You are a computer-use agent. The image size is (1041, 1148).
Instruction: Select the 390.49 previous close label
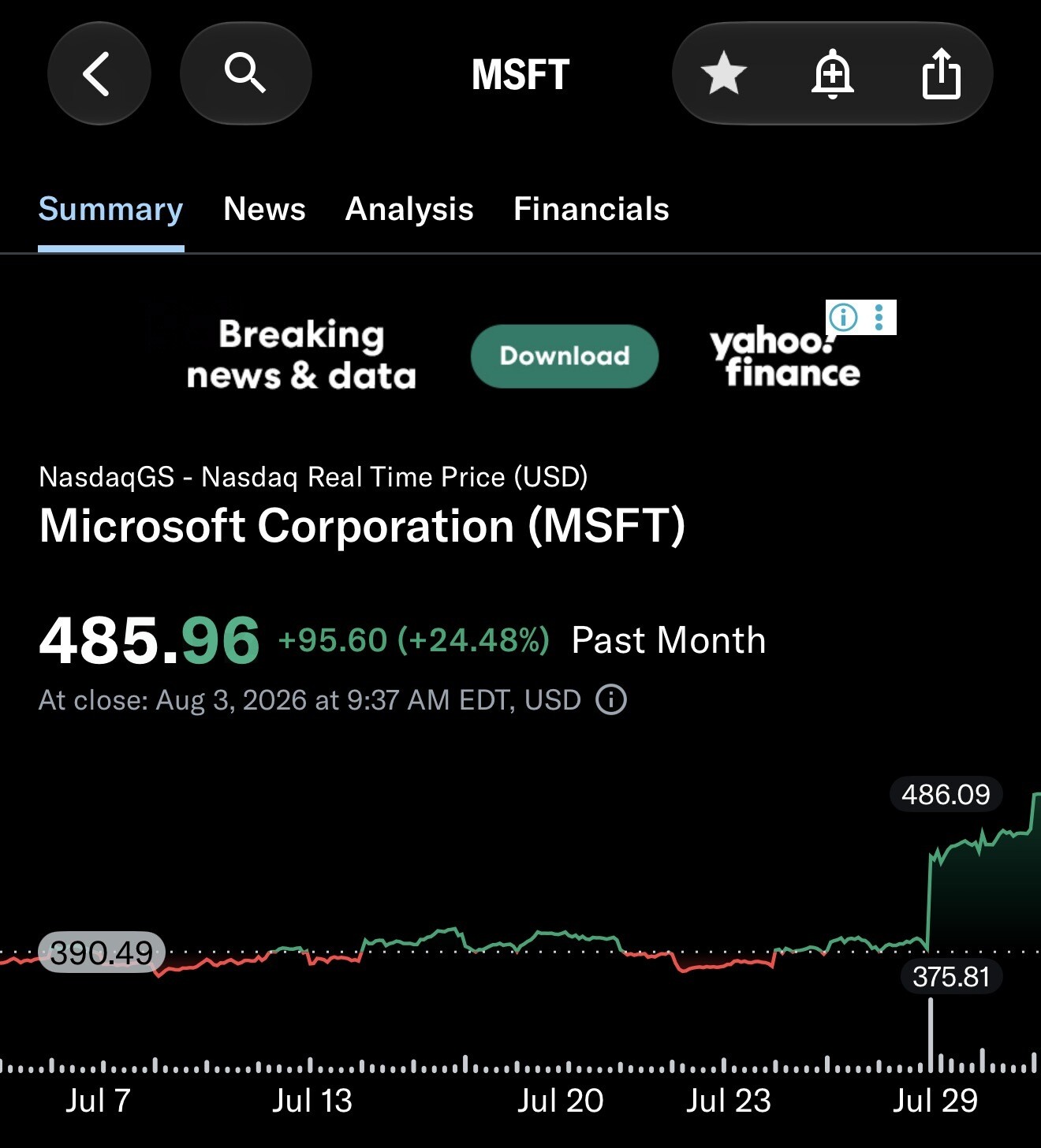pos(102,952)
